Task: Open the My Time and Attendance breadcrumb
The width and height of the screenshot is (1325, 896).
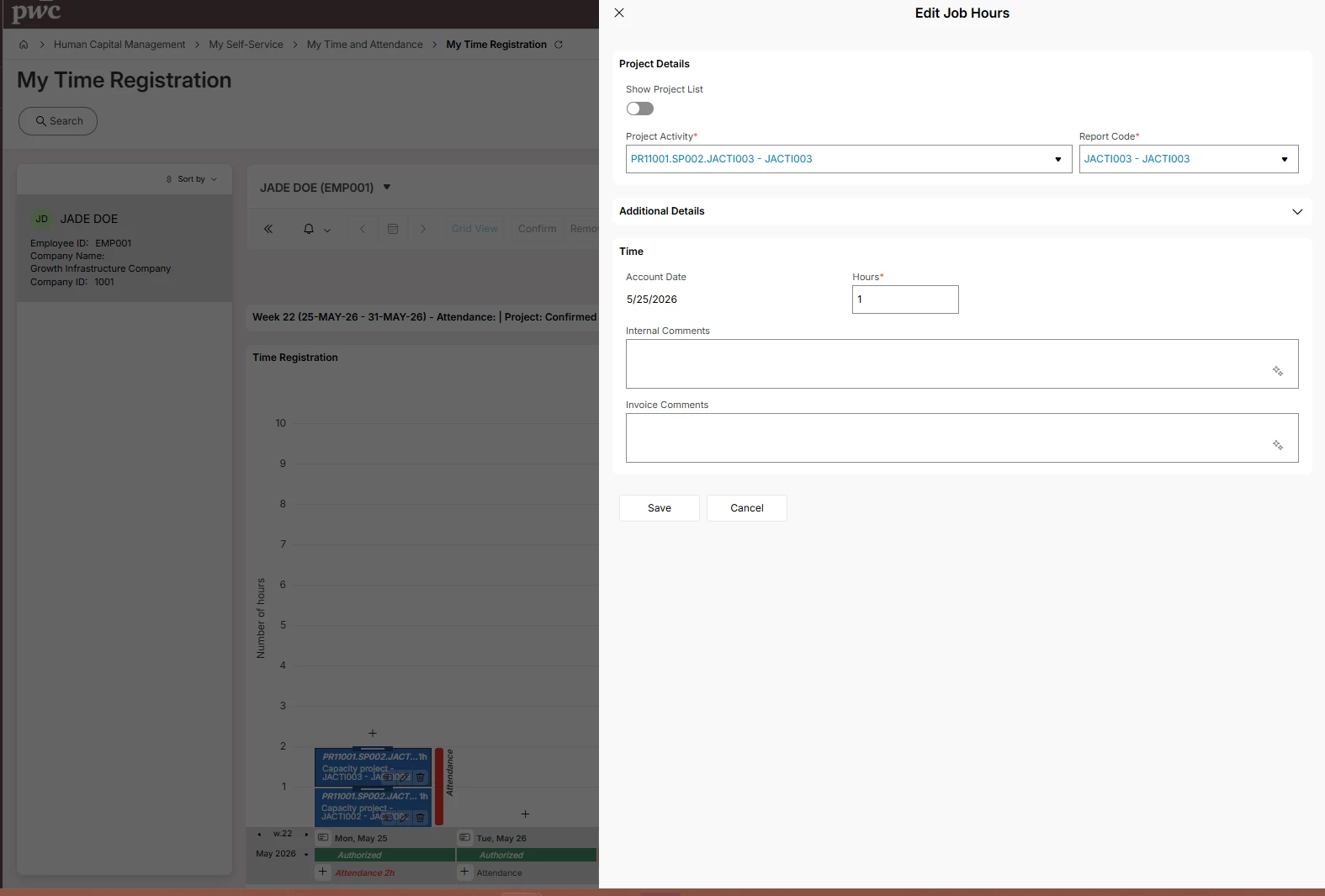Action: coord(364,45)
